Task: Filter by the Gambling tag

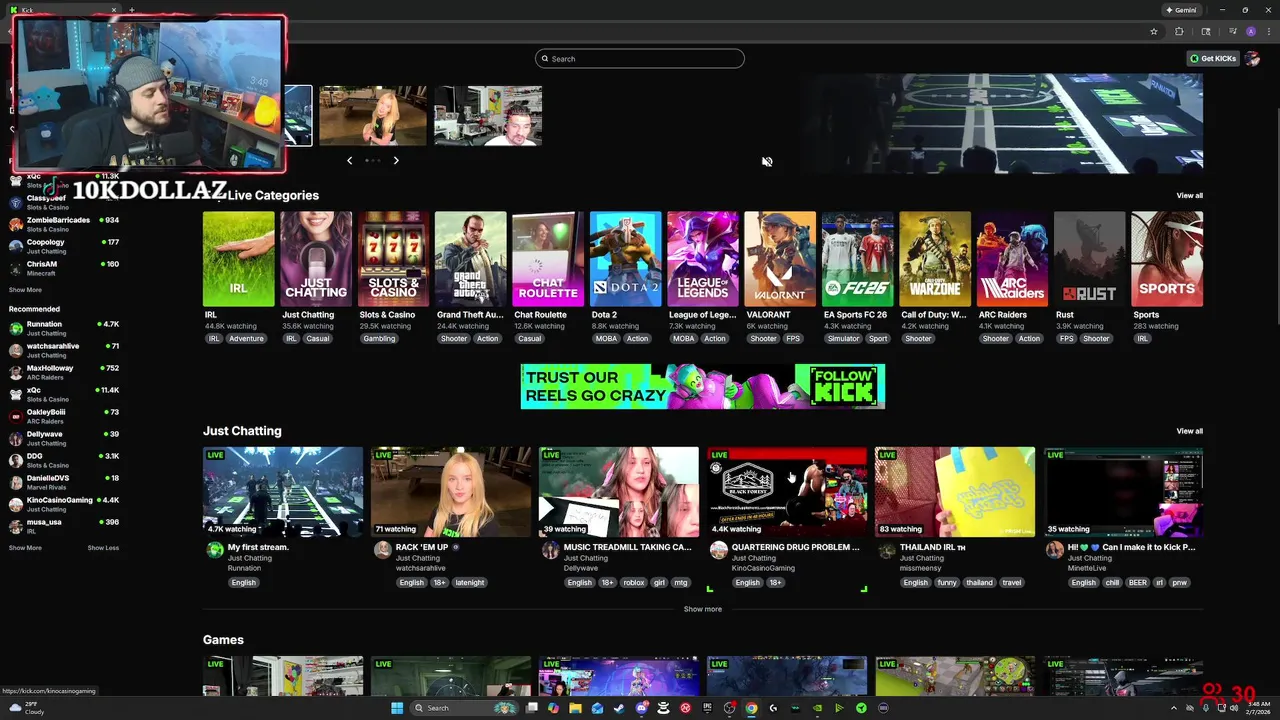Action: point(379,339)
